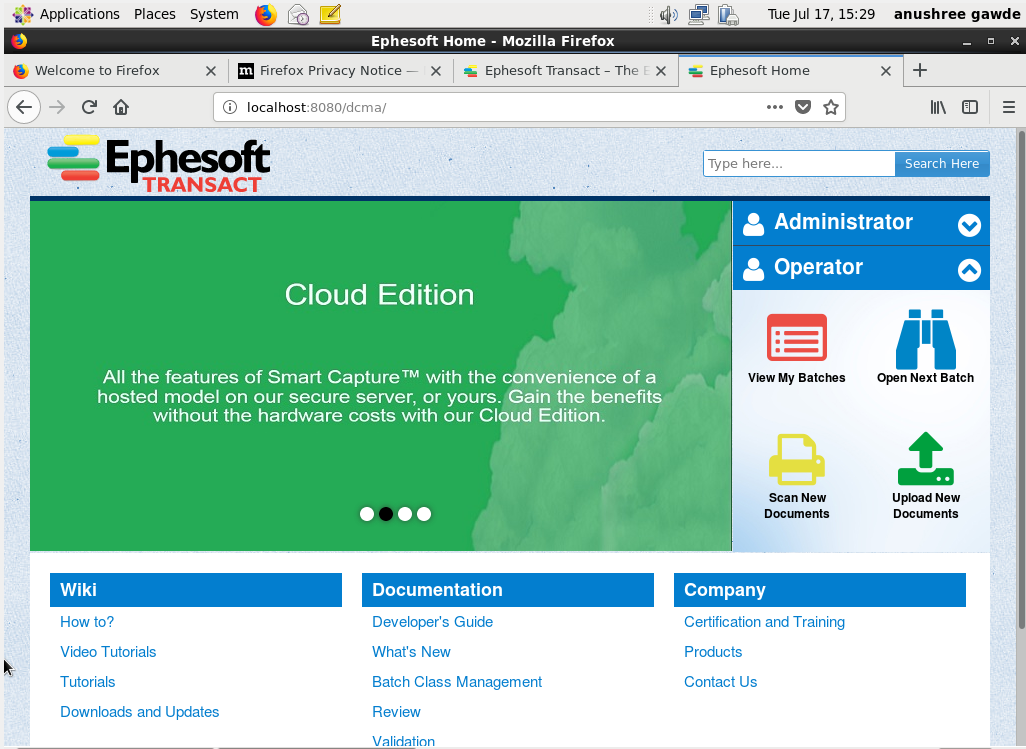Click the Open Next Batch binoculars icon
Screen dimensions: 1026x749
pos(925,339)
